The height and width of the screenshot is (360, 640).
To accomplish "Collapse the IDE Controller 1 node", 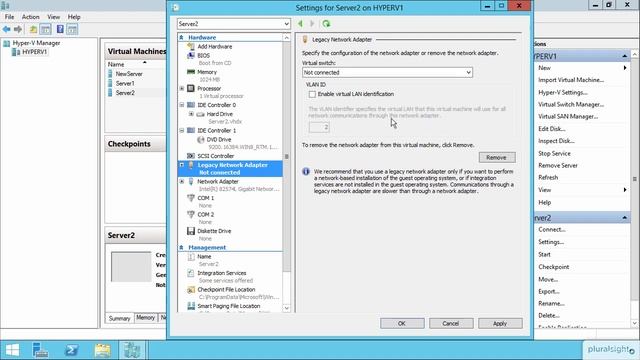I will pyautogui.click(x=182, y=131).
